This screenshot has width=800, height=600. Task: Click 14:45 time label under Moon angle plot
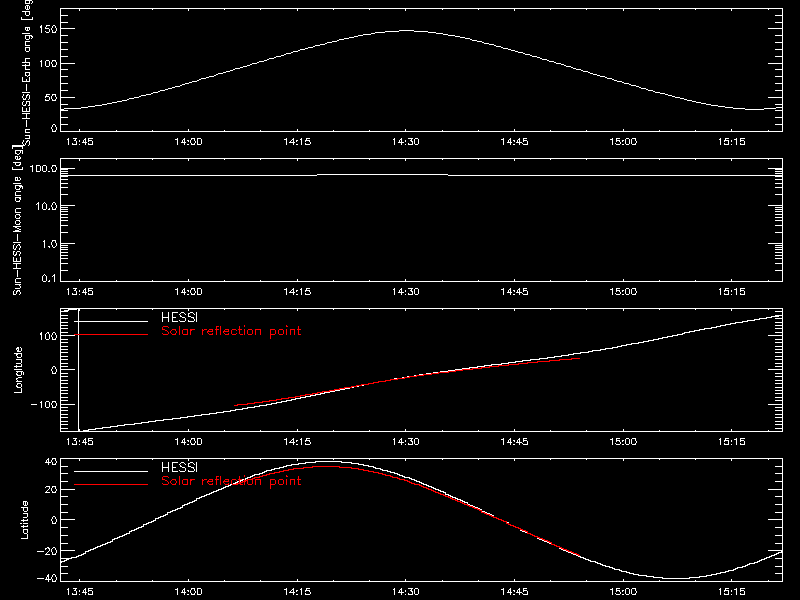click(514, 292)
